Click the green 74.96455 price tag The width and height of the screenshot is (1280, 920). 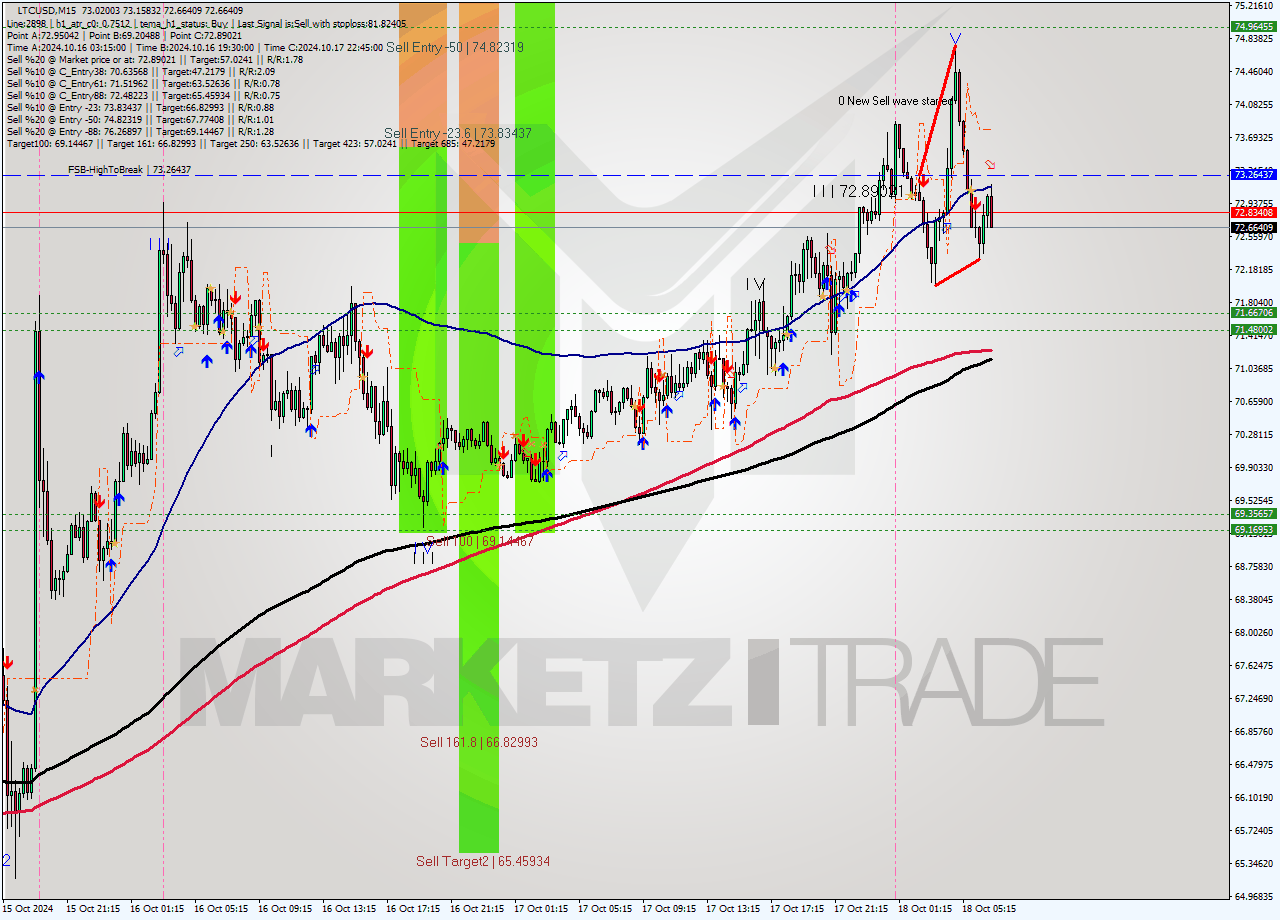[x=1254, y=27]
